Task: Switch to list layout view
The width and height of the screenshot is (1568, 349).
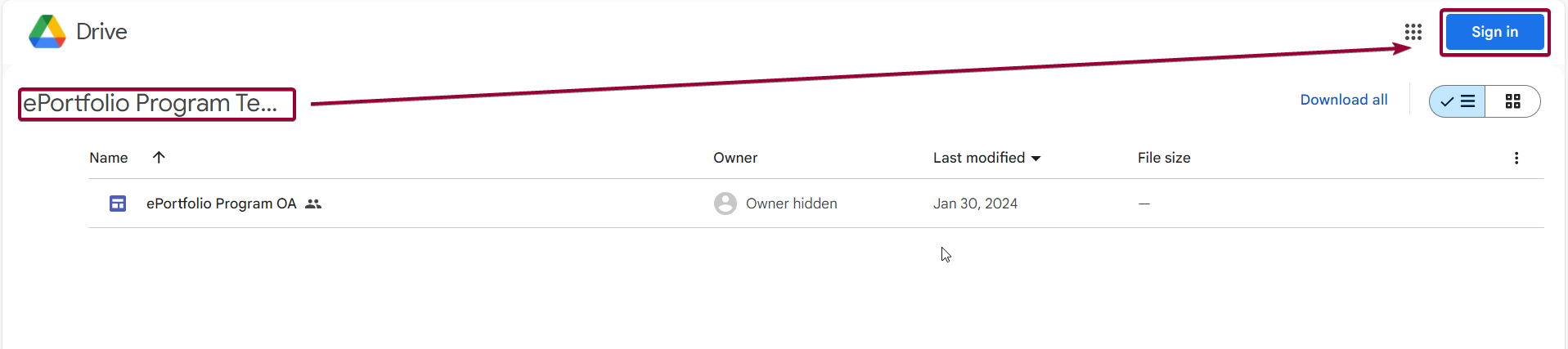Action: point(1458,101)
